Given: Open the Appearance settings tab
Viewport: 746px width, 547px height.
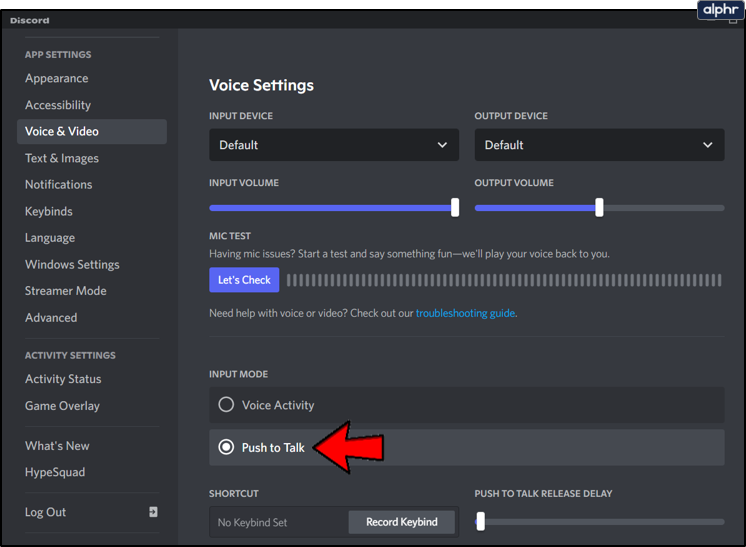Looking at the screenshot, I should [57, 78].
